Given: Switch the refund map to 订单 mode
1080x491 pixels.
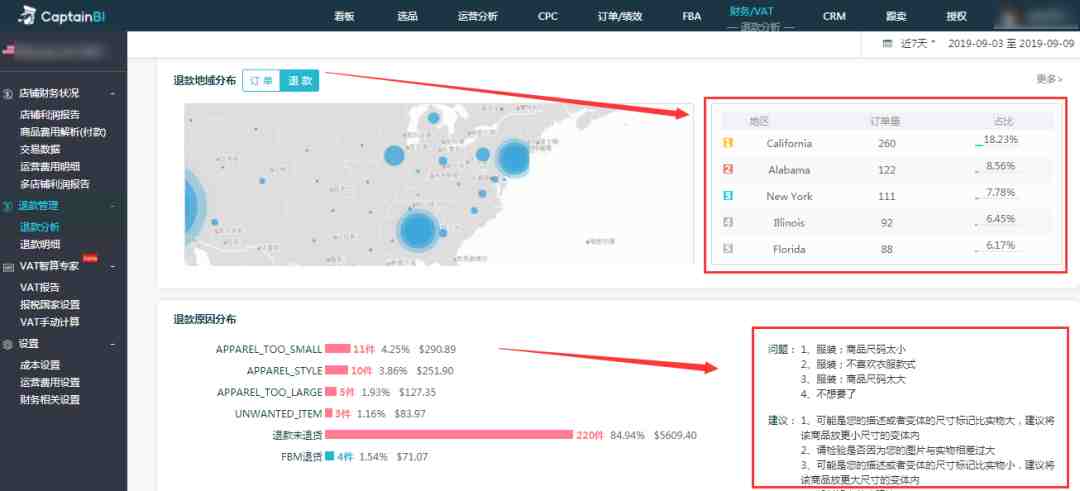Looking at the screenshot, I should click(261, 81).
